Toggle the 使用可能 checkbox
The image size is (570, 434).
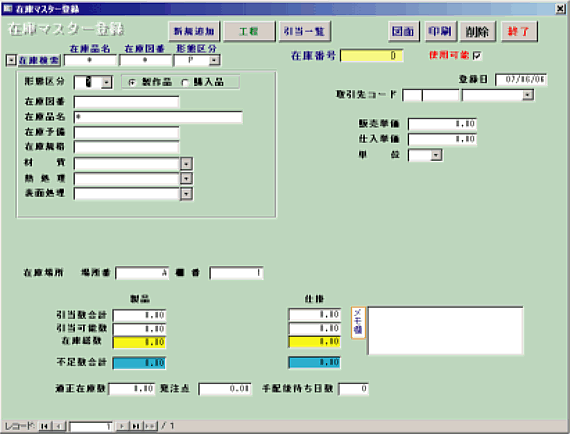pyautogui.click(x=477, y=55)
